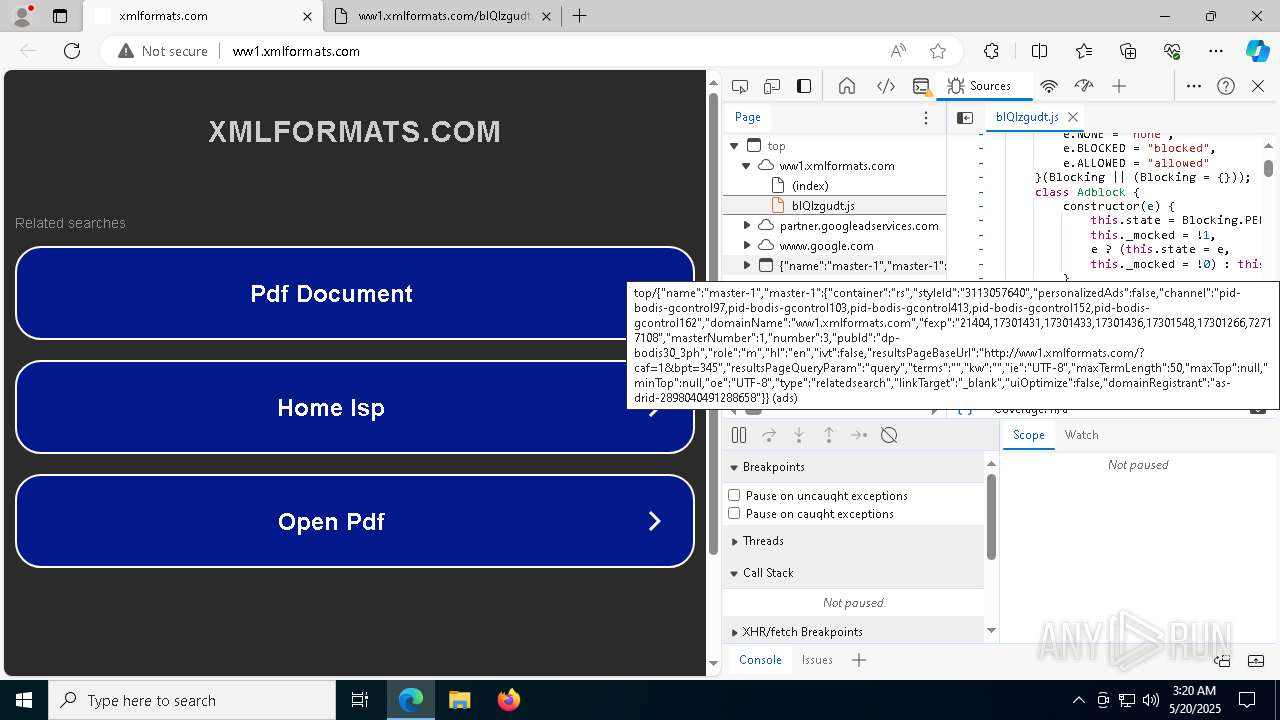
Task: Collapse the top frame tree node
Action: tap(734, 146)
